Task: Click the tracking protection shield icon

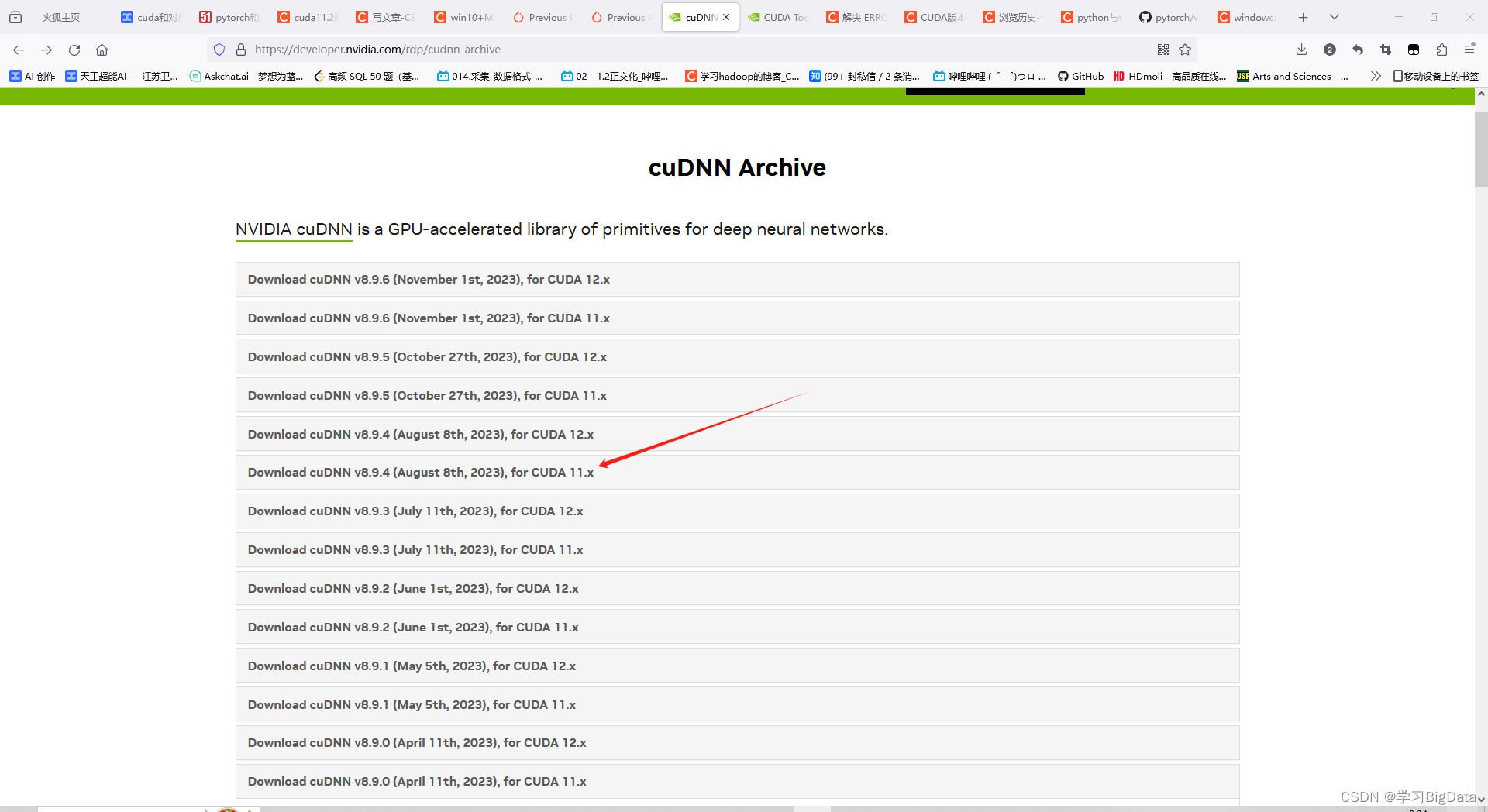Action: click(x=219, y=50)
